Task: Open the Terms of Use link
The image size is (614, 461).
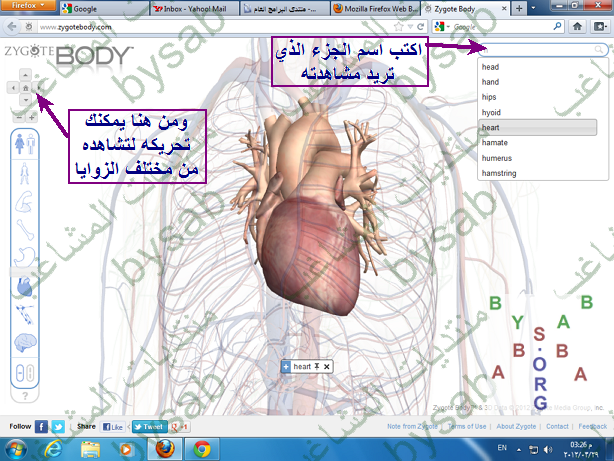Action: click(x=467, y=426)
